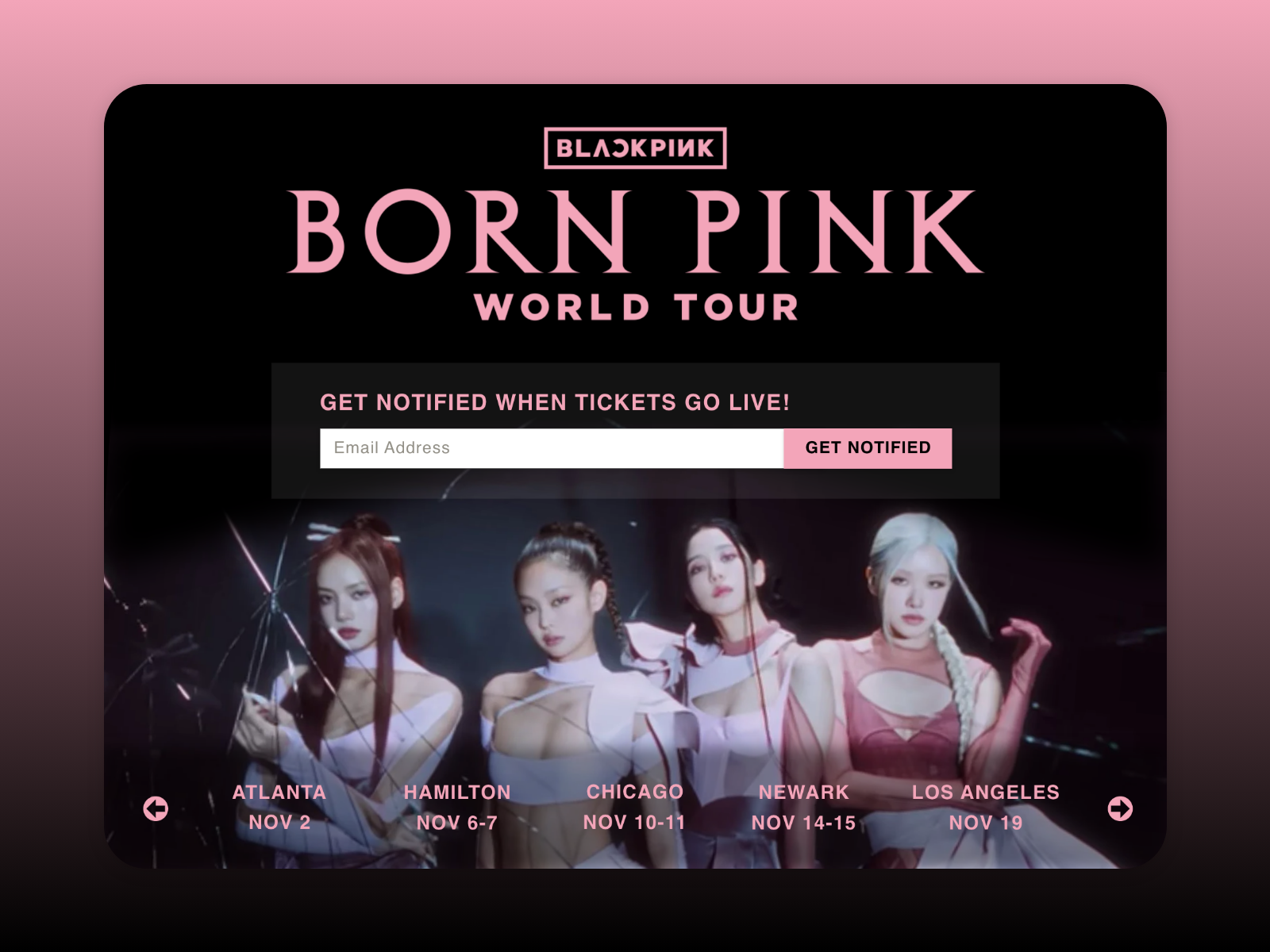Click the LOS ANGELES city label
The height and width of the screenshot is (952, 1270).
pyautogui.click(x=986, y=793)
